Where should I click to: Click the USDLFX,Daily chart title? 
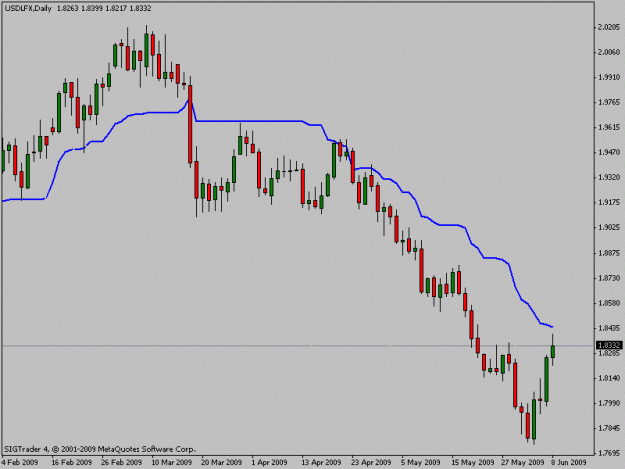(28, 8)
